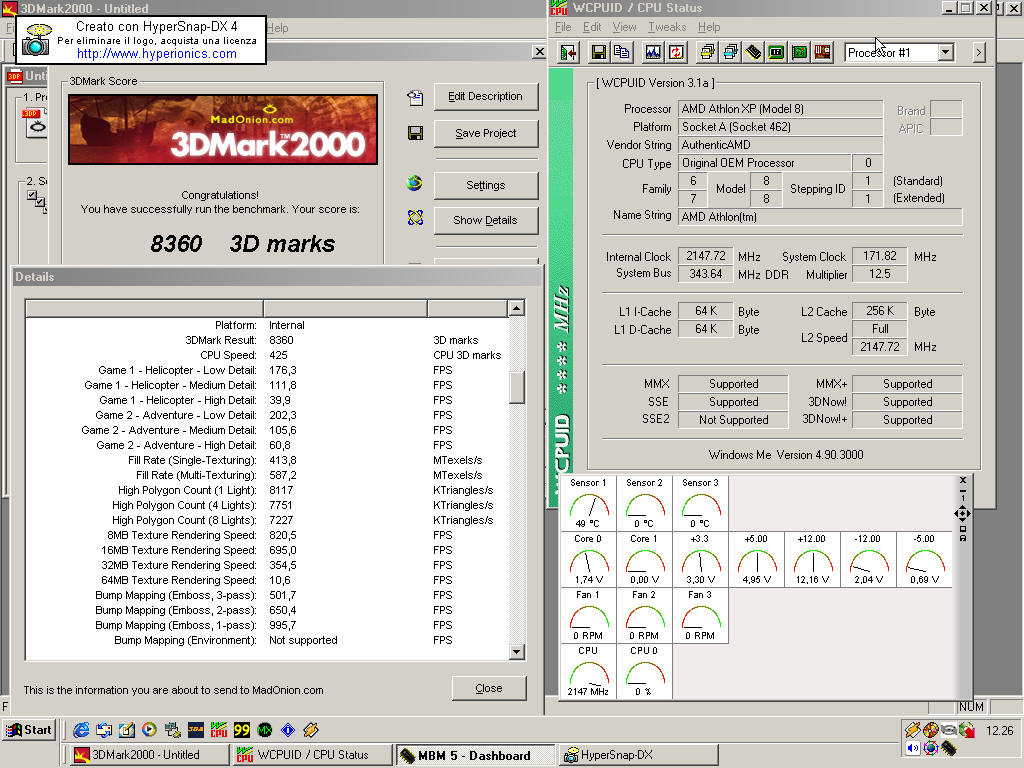Click the yellow 99 icon in Quick Launch
The width and height of the screenshot is (1024, 768).
click(242, 730)
